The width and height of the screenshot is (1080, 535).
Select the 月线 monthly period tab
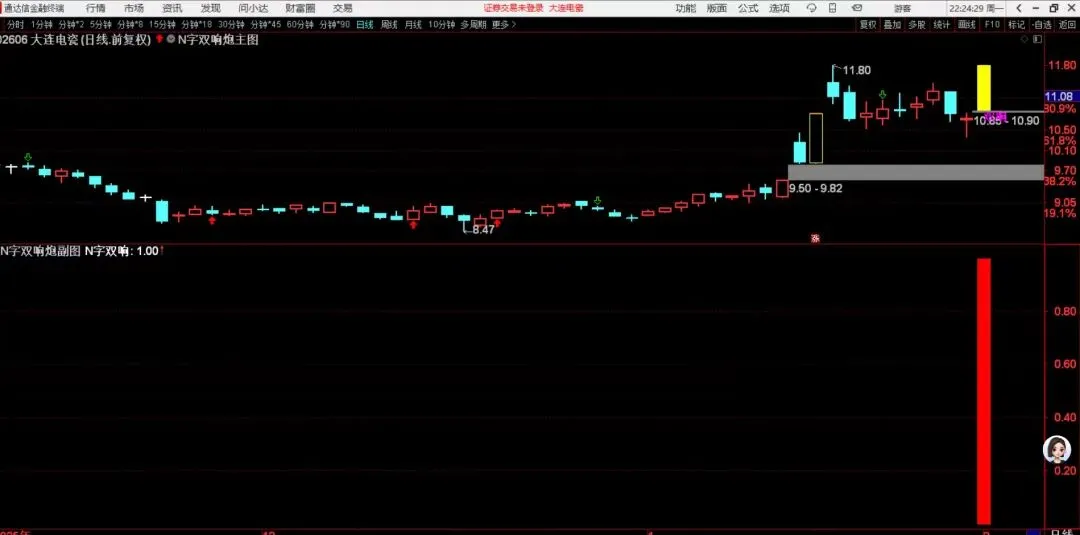(413, 24)
